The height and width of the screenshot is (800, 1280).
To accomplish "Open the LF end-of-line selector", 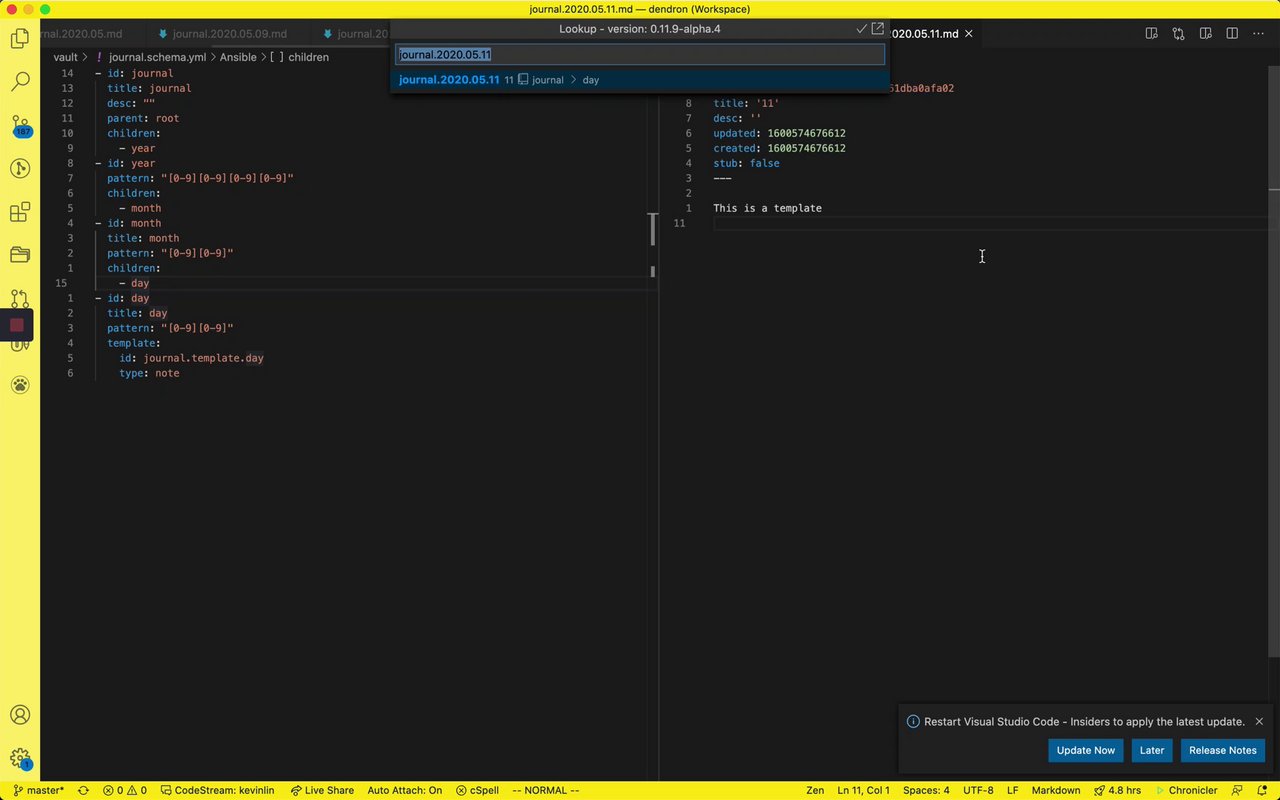I will pyautogui.click(x=1013, y=790).
